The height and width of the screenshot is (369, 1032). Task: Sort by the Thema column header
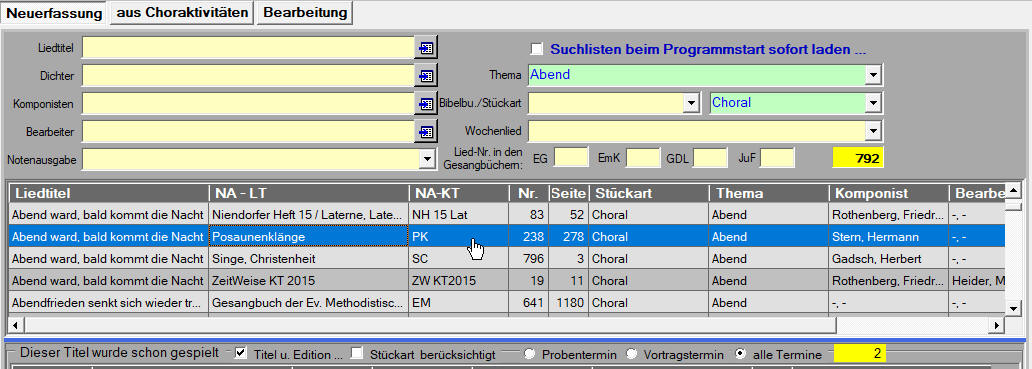(769, 193)
